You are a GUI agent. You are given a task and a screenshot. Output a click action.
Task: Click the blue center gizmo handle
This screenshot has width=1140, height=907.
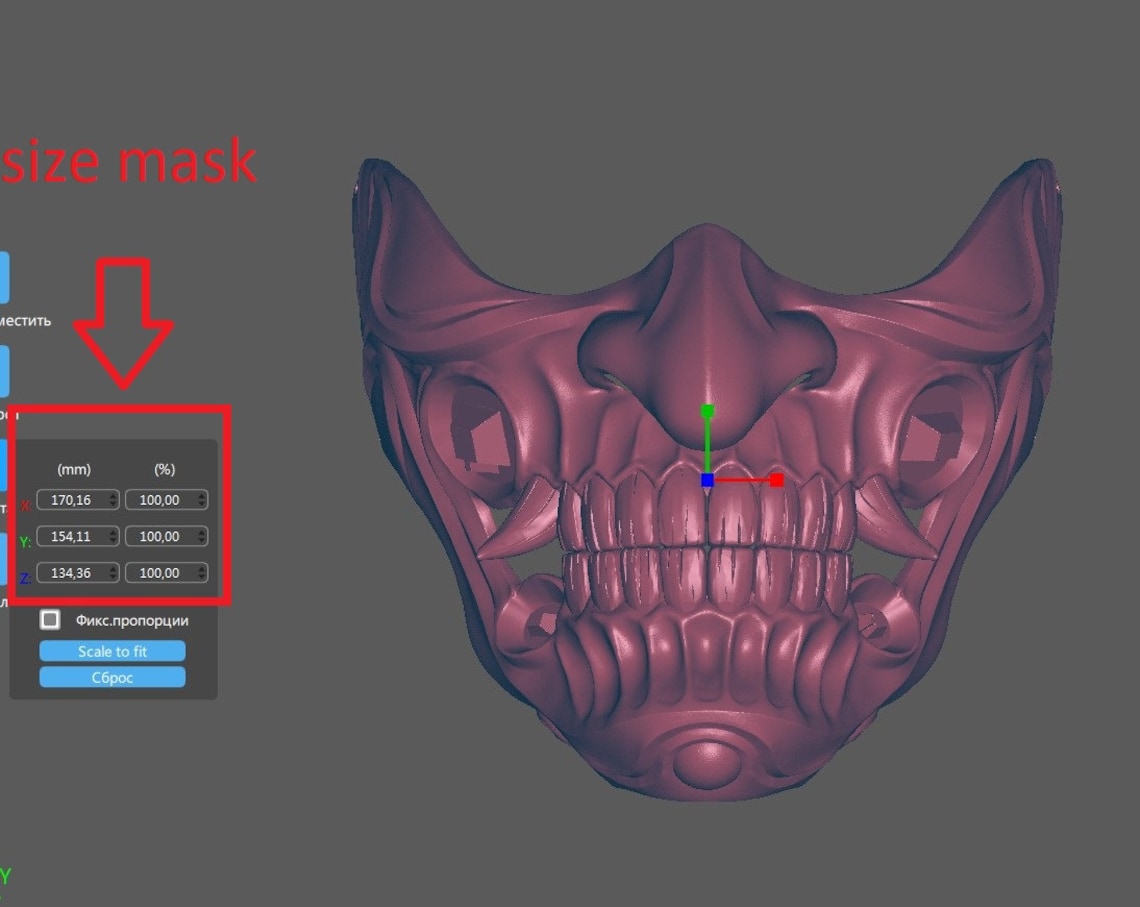click(708, 479)
